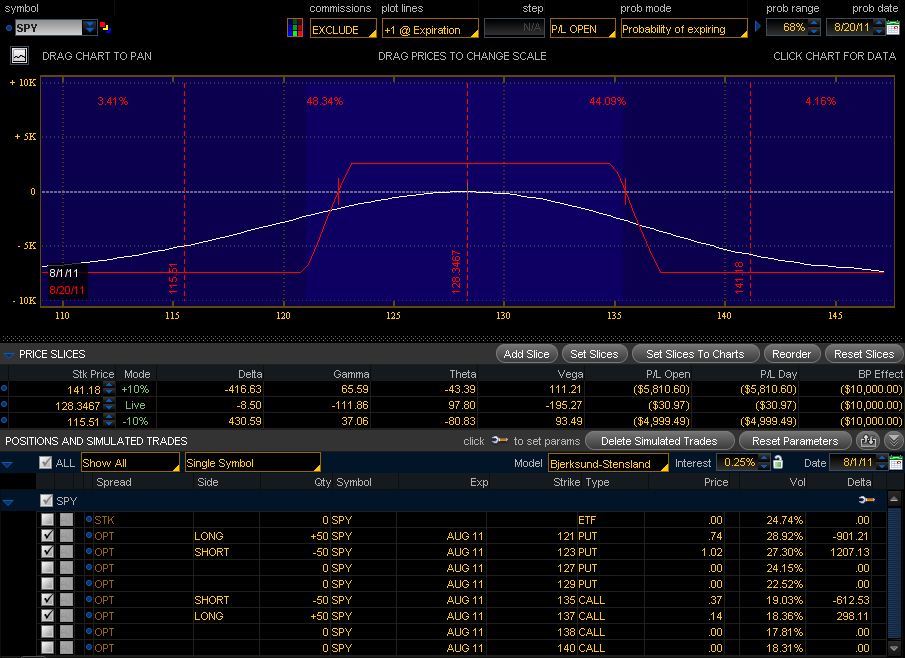Check the STK ETF row checkbox
The image size is (905, 658).
47,519
